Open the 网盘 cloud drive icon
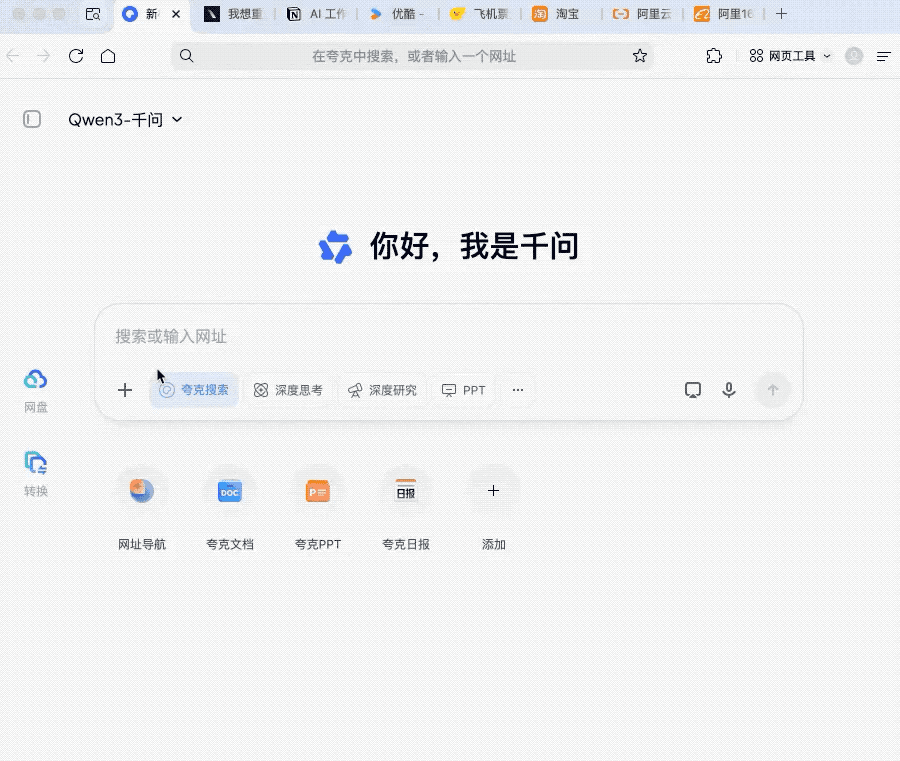 tap(36, 380)
